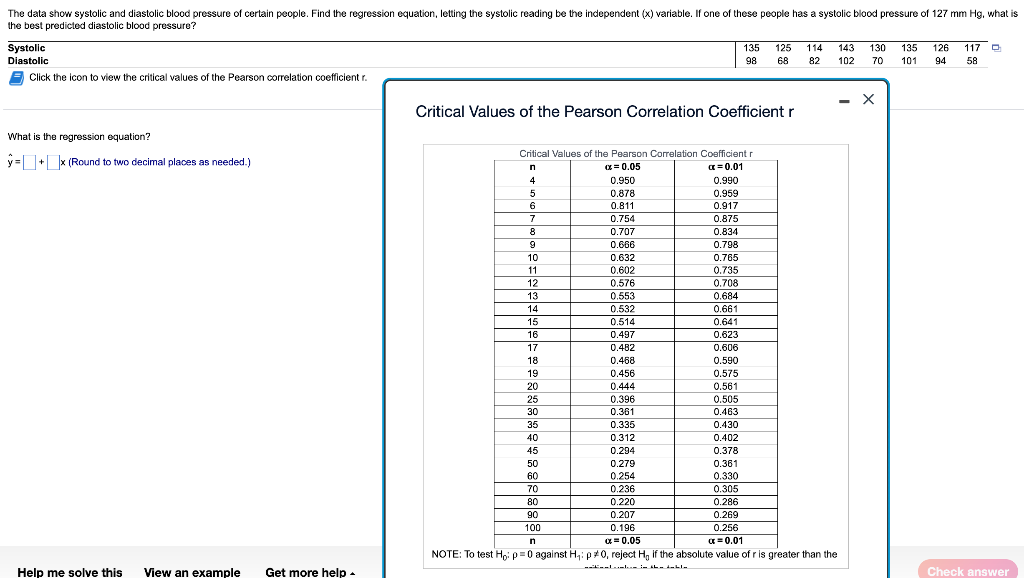Select value 0.236 in the n=70 row
1024x578 pixels.
[622, 489]
